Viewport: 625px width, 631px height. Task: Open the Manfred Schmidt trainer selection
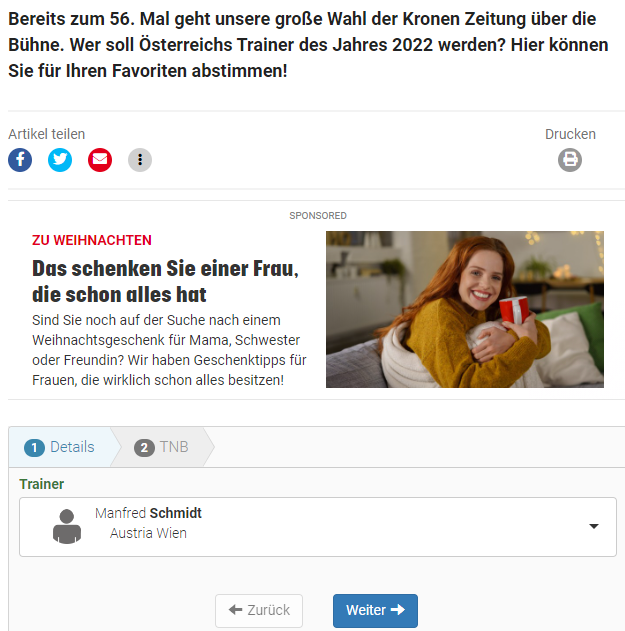(318, 527)
